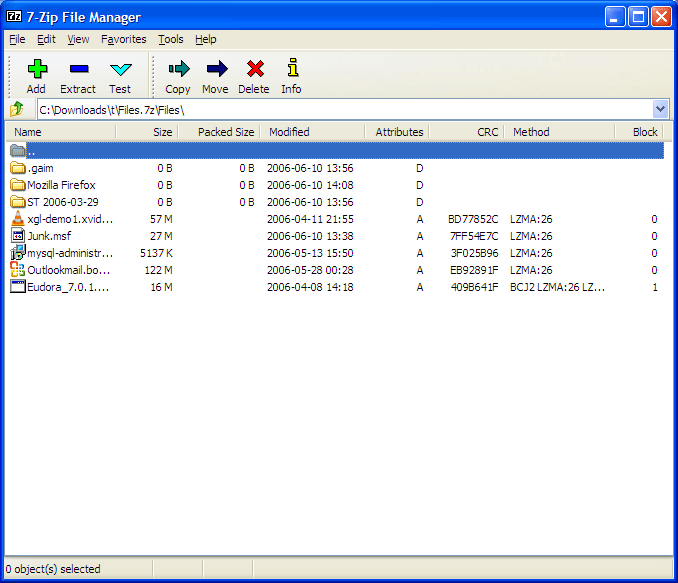Click the Mozilla Firefox folder icon
This screenshot has width=678, height=583.
17,185
